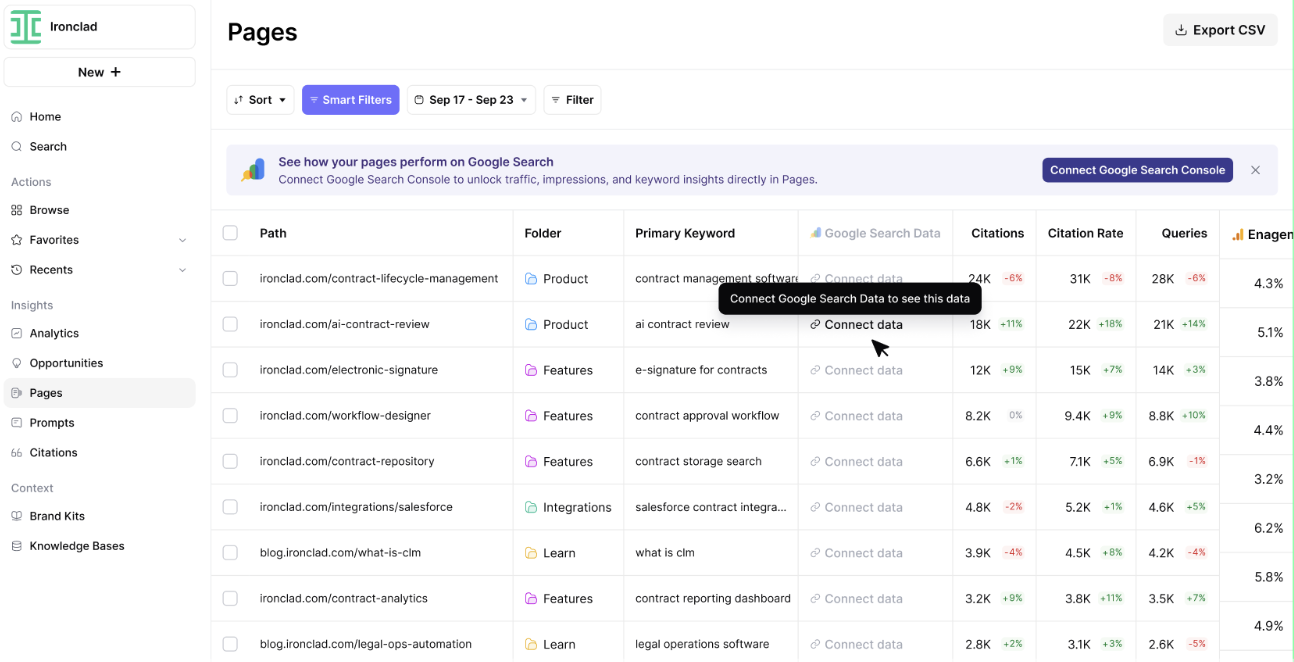Screen dimensions: 1294x662
Task: Expand the Favorites section chevron
Action: coord(182,241)
